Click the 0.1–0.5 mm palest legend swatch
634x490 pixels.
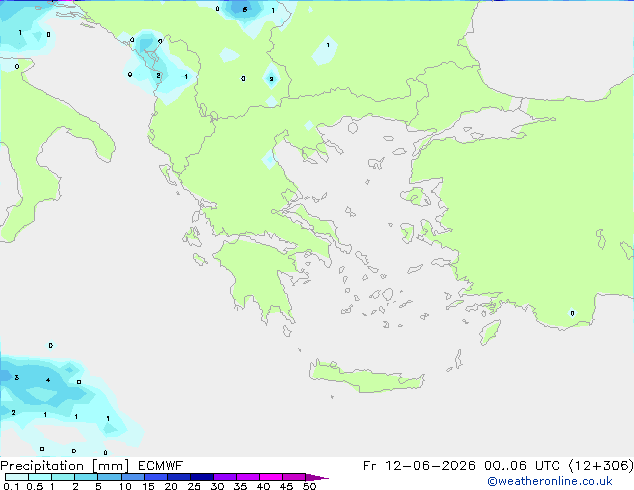coord(17,477)
